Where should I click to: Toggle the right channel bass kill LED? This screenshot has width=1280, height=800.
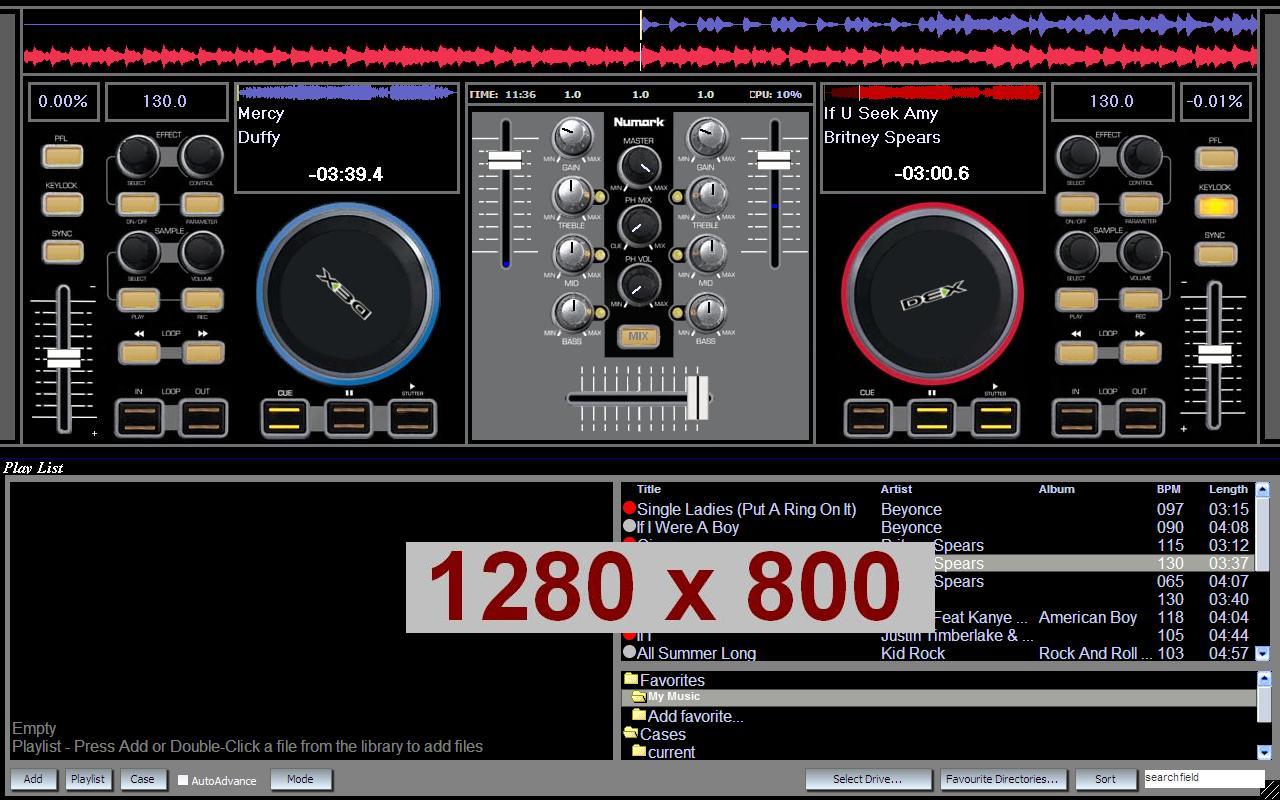(677, 314)
